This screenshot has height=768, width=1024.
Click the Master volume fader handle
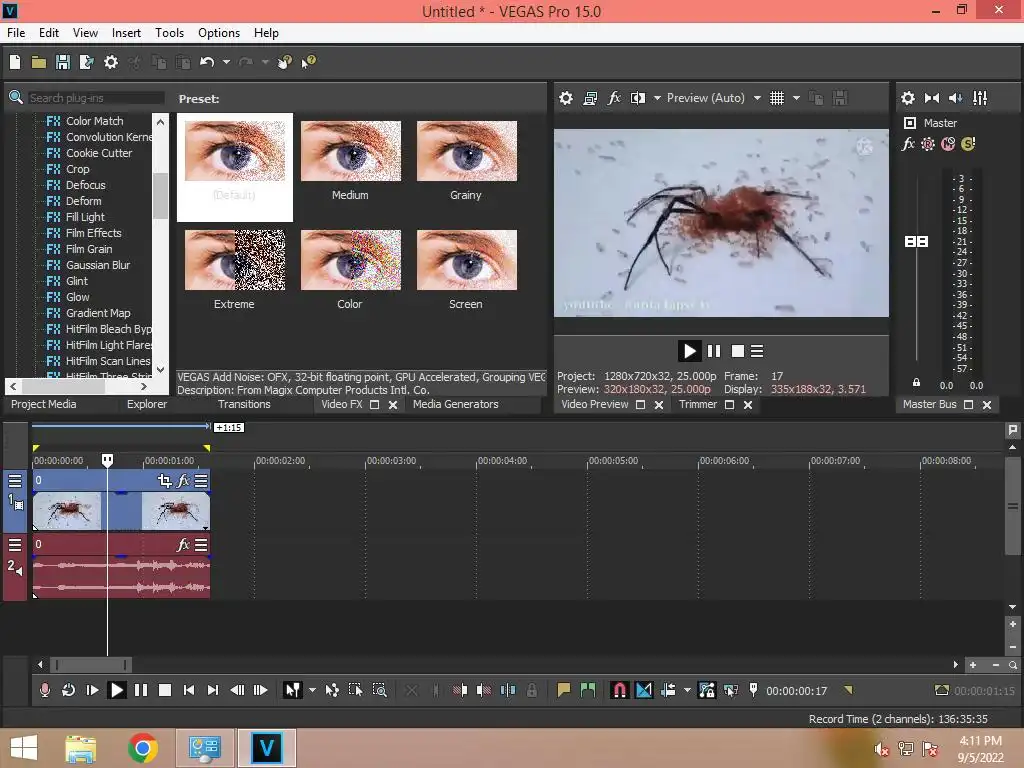pyautogui.click(x=916, y=242)
